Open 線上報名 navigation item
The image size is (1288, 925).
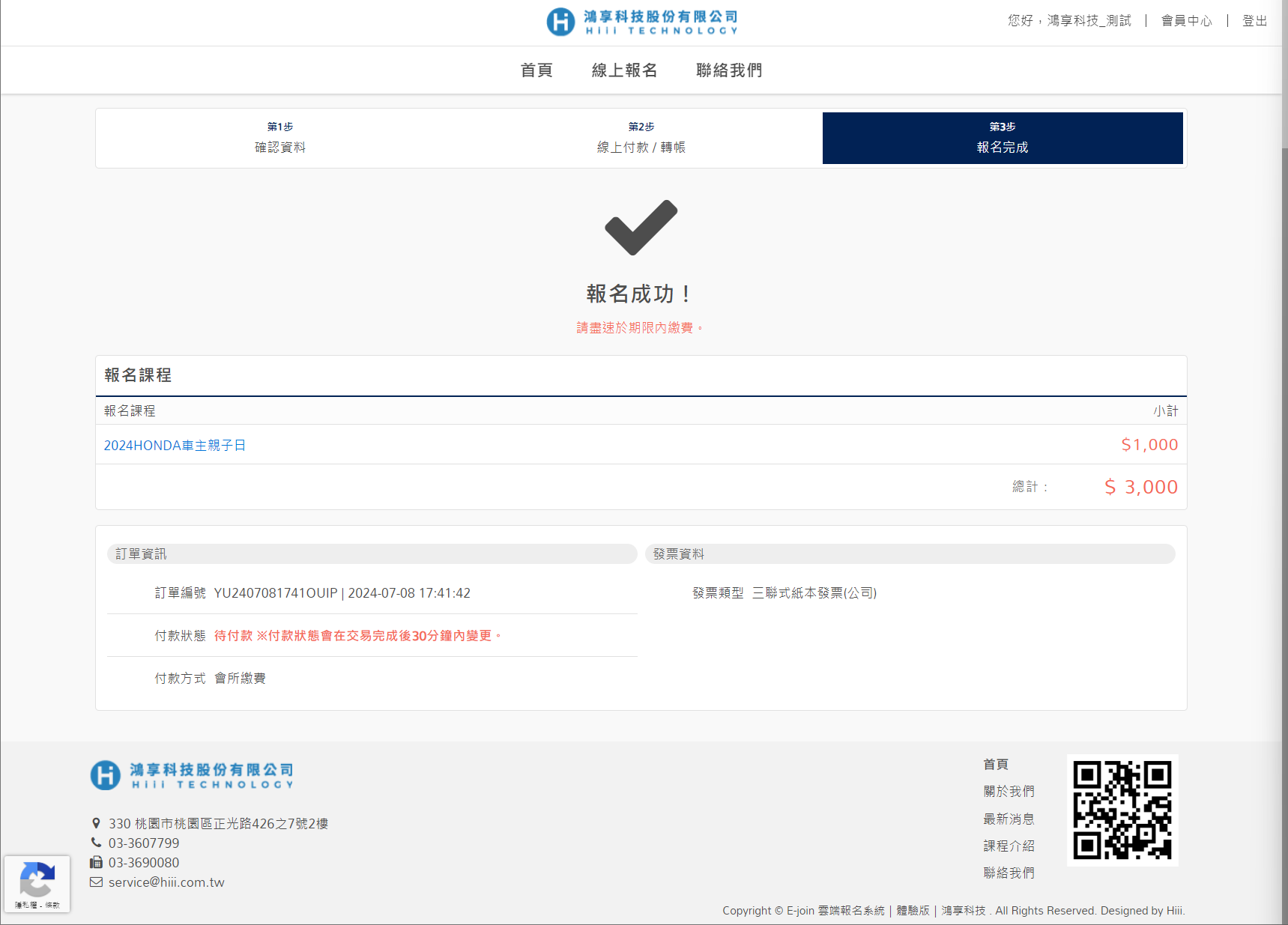(624, 70)
